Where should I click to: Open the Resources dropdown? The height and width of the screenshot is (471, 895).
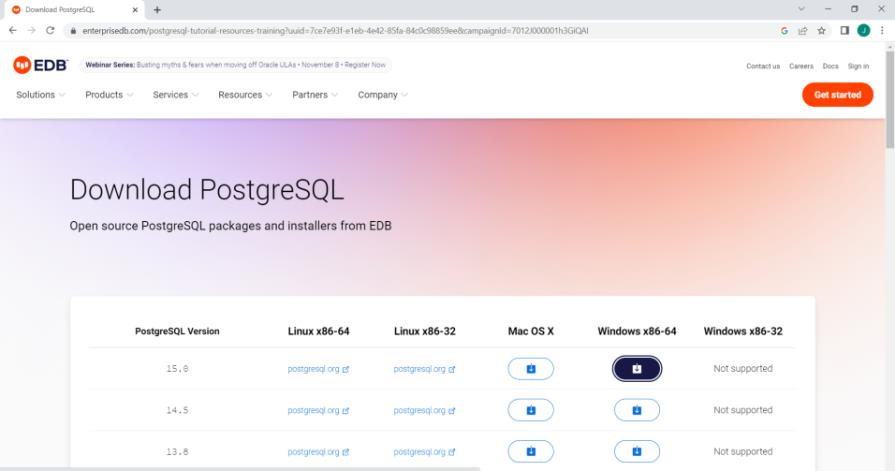click(245, 95)
